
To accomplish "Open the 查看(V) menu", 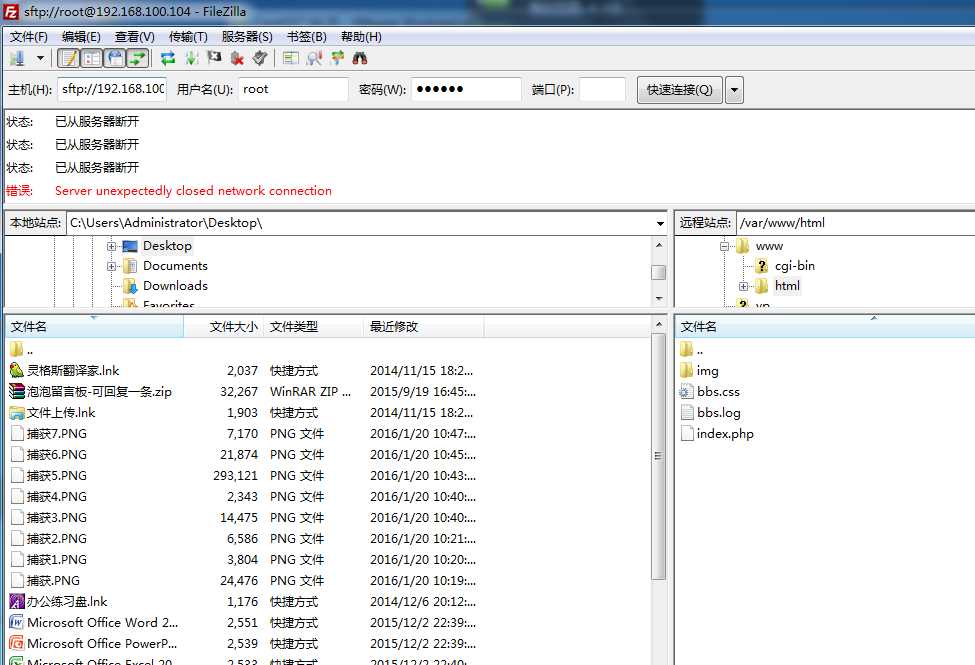I will coord(134,37).
